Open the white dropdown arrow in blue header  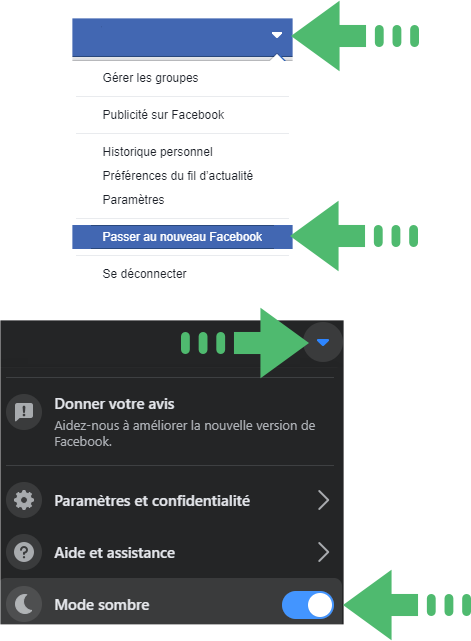tap(277, 35)
